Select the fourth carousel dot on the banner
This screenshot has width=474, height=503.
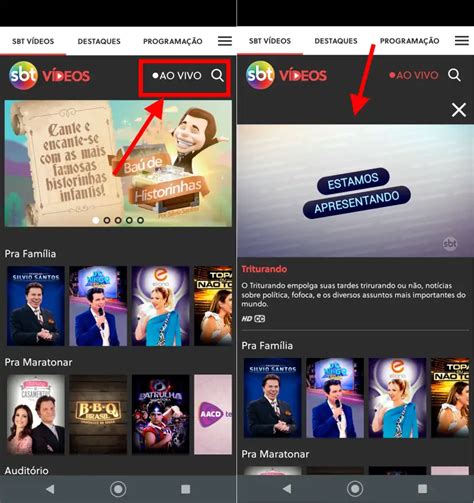point(129,220)
